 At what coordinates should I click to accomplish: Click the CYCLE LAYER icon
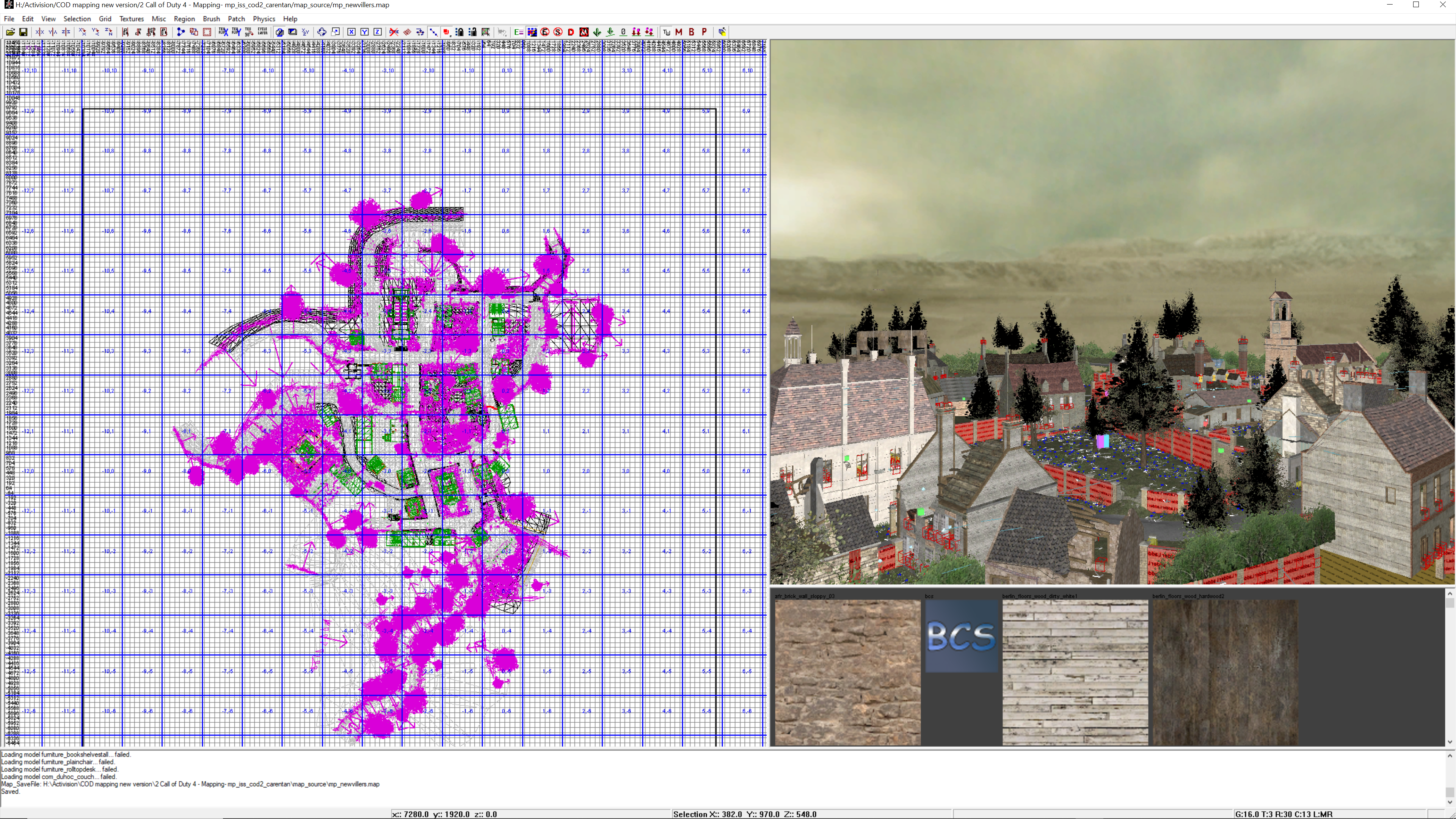tap(263, 31)
